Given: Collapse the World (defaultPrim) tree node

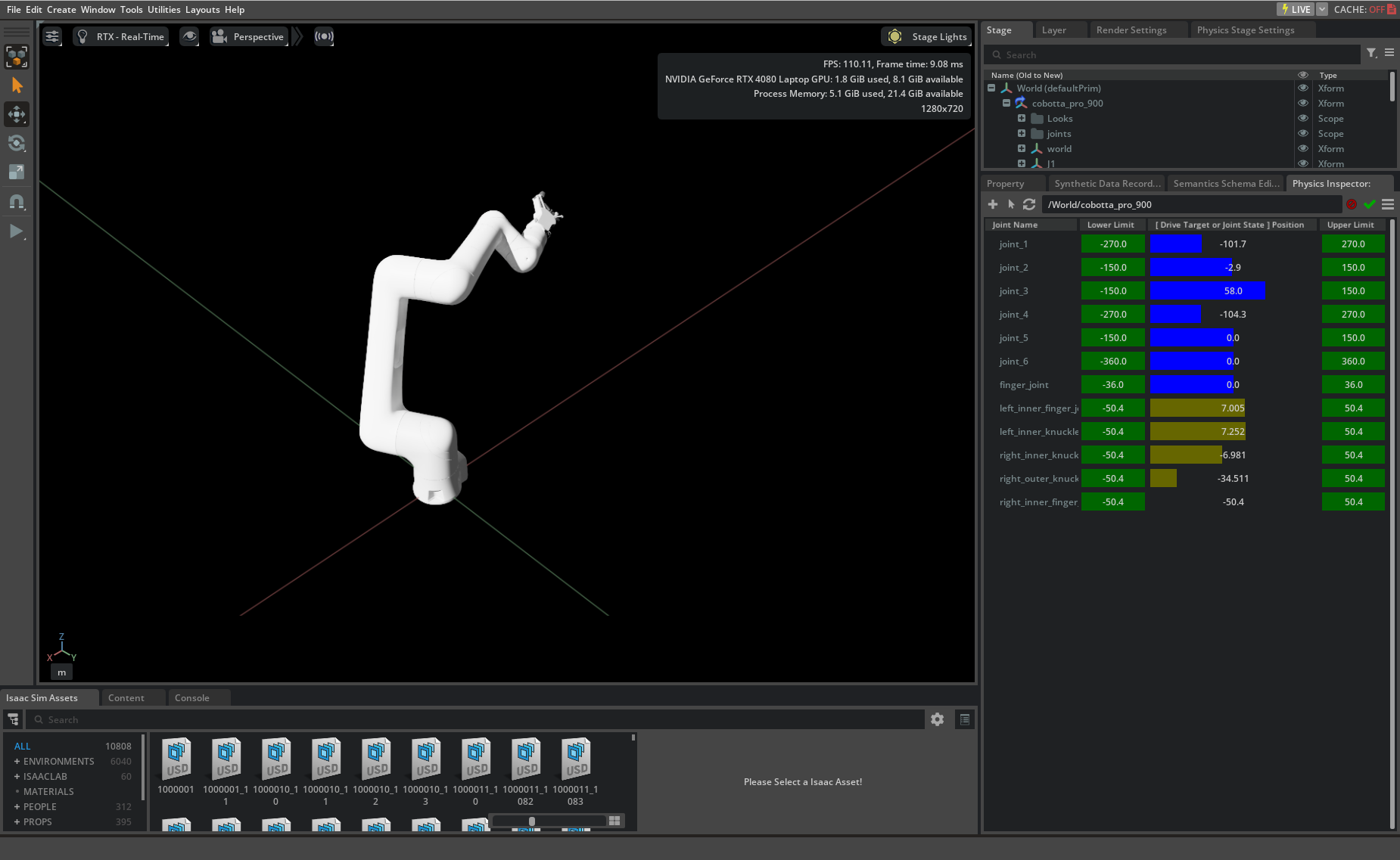Looking at the screenshot, I should (991, 88).
